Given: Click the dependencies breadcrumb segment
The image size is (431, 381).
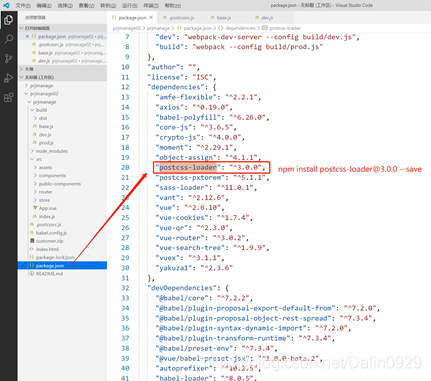Looking at the screenshot, I should [x=240, y=28].
